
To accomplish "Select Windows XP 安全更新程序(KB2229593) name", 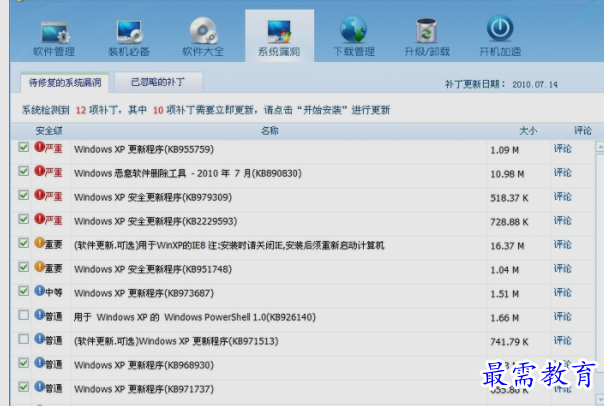I will tap(155, 221).
